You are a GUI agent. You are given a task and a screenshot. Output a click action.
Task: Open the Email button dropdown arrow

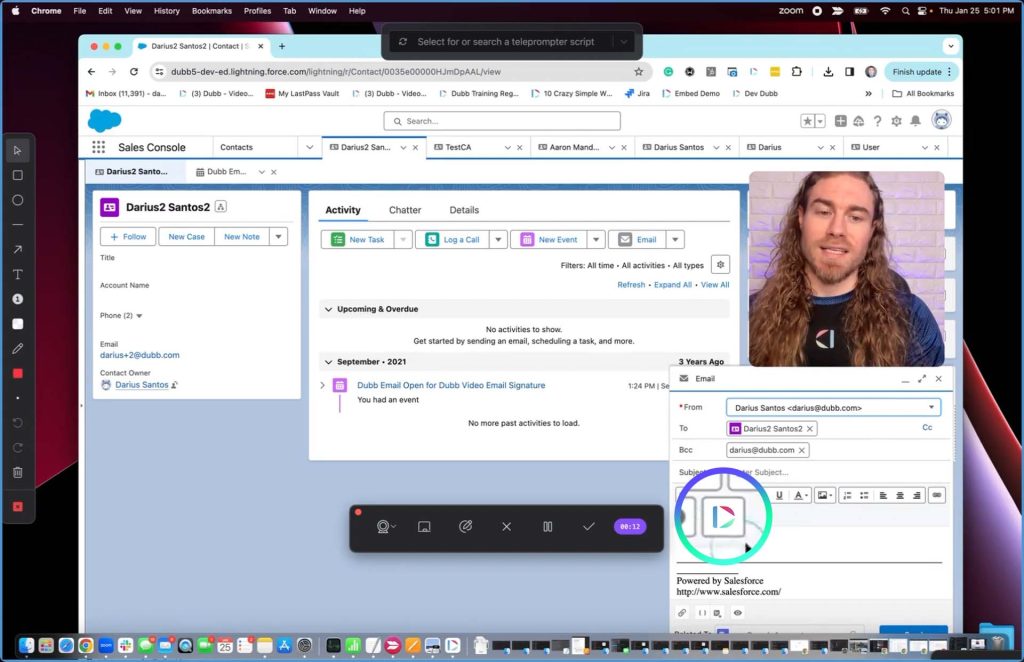tap(675, 240)
